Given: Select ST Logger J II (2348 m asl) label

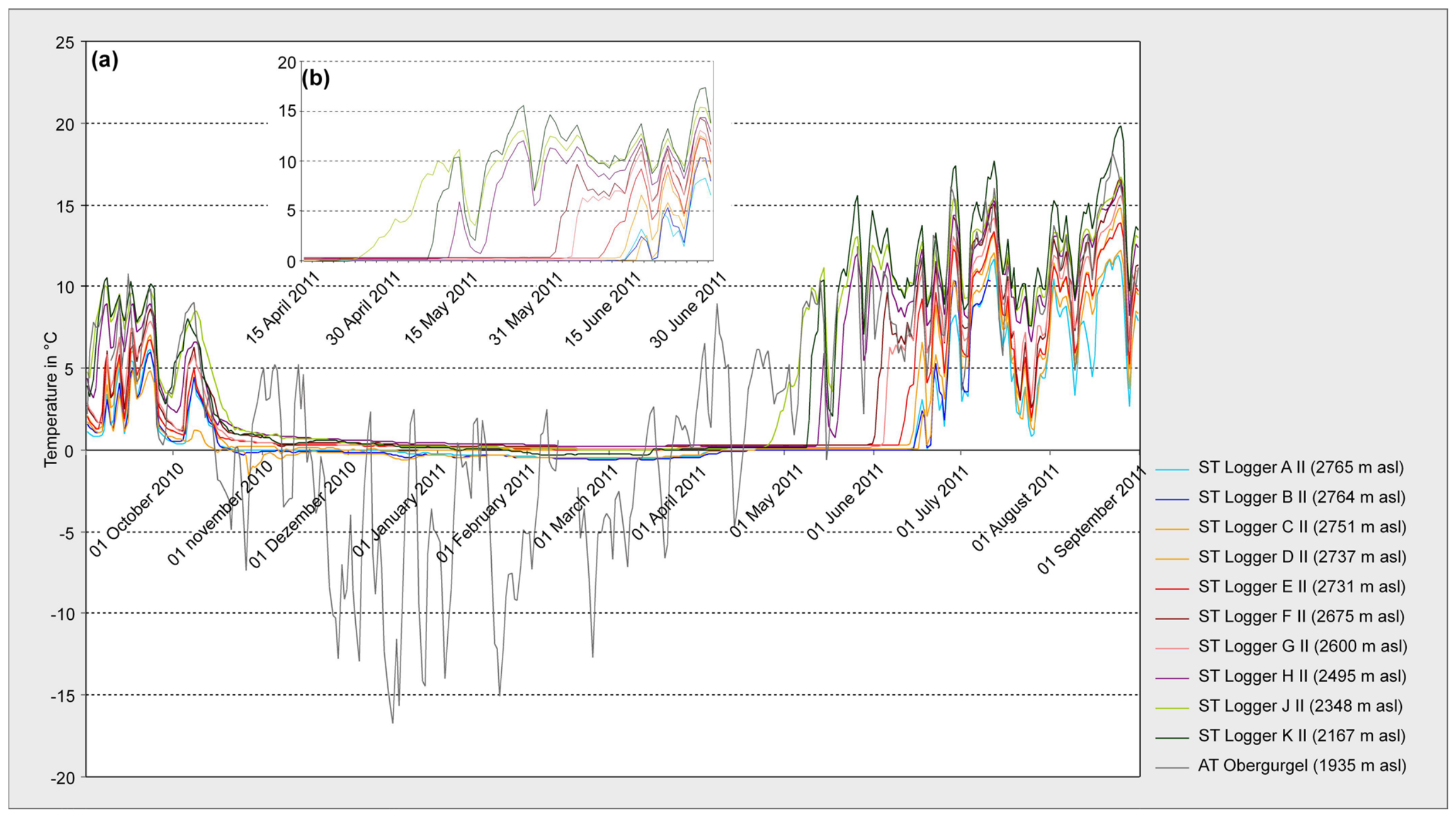Looking at the screenshot, I should [x=1300, y=706].
